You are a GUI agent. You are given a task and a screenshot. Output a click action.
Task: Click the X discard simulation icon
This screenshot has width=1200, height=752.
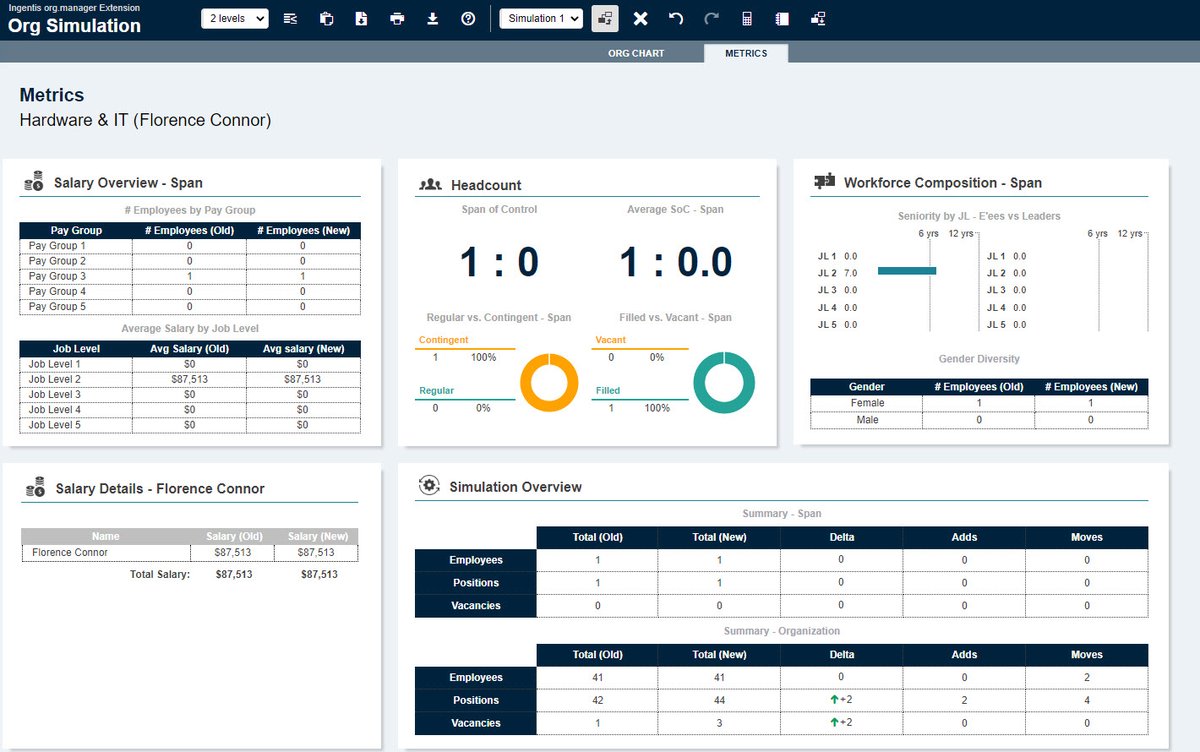coord(641,18)
